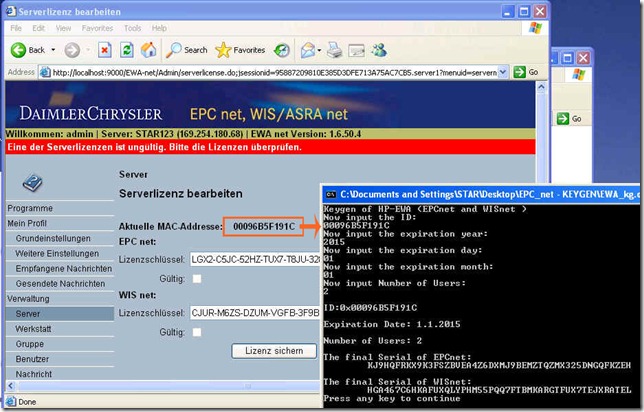Viewport: 644px width, 412px height.
Task: Open Gesendete Nachrichten sidebar link
Action: point(60,284)
